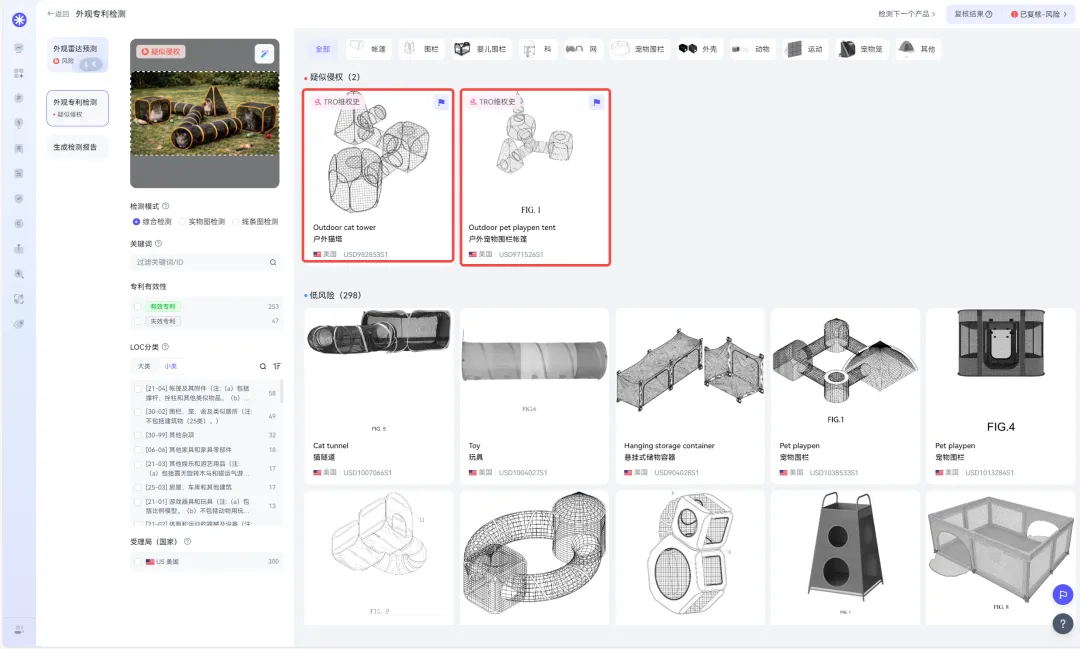This screenshot has width=1080, height=649.
Task: Open the 已复核-风险 dropdown
Action: 1040,14
